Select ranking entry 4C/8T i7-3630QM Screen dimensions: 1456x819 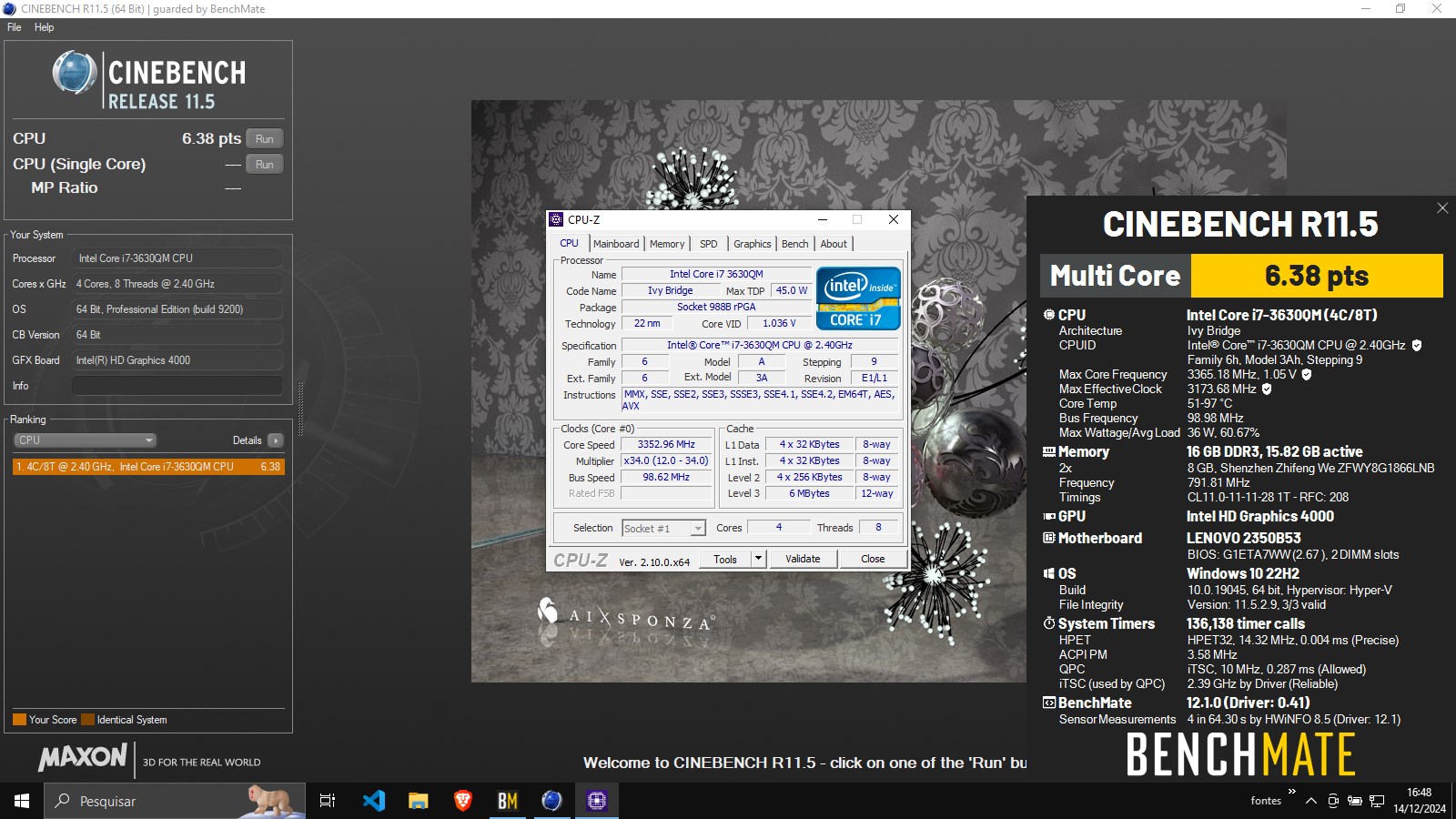pyautogui.click(x=148, y=467)
